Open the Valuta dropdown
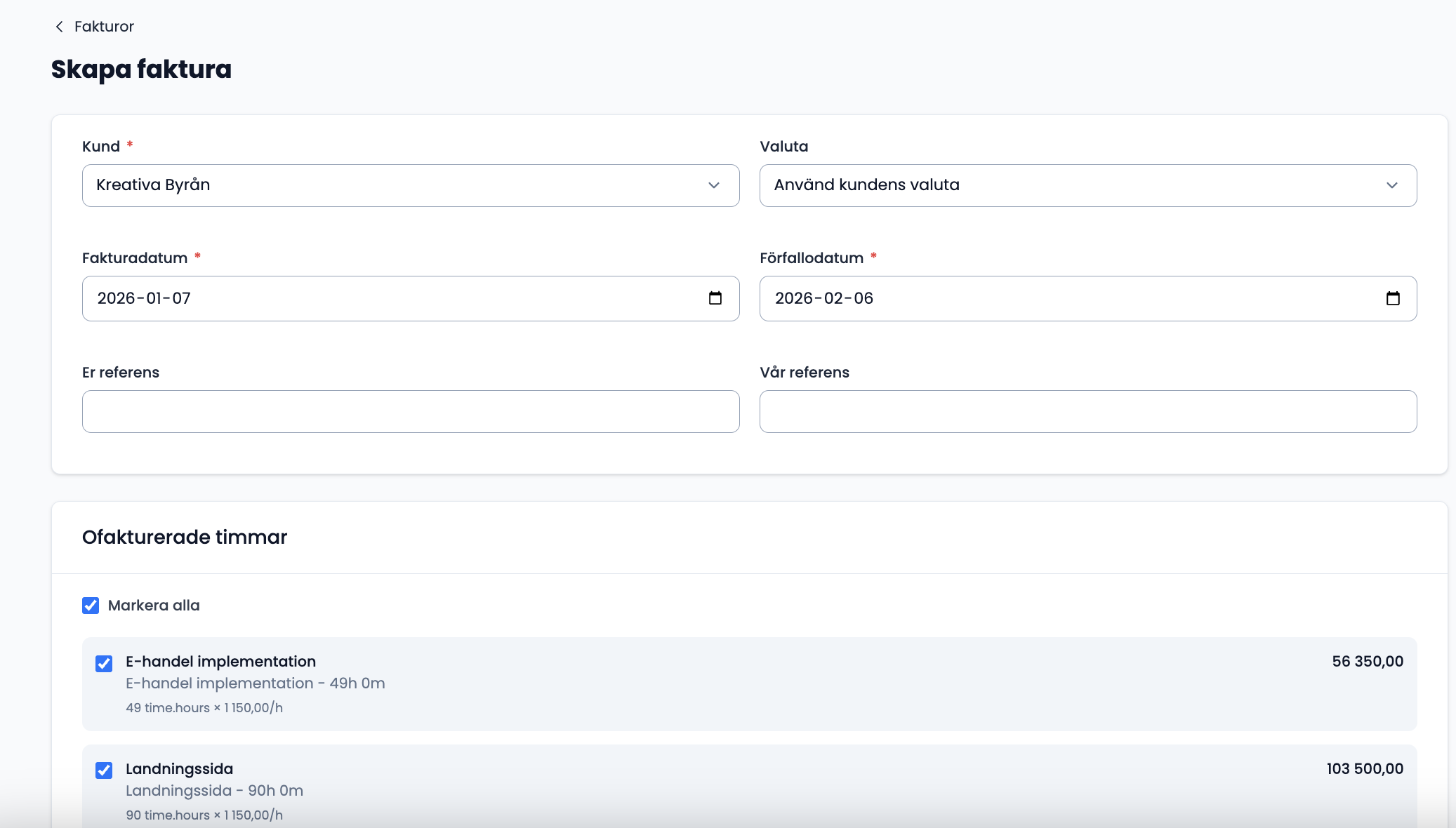Image resolution: width=1456 pixels, height=828 pixels. [1067, 185]
